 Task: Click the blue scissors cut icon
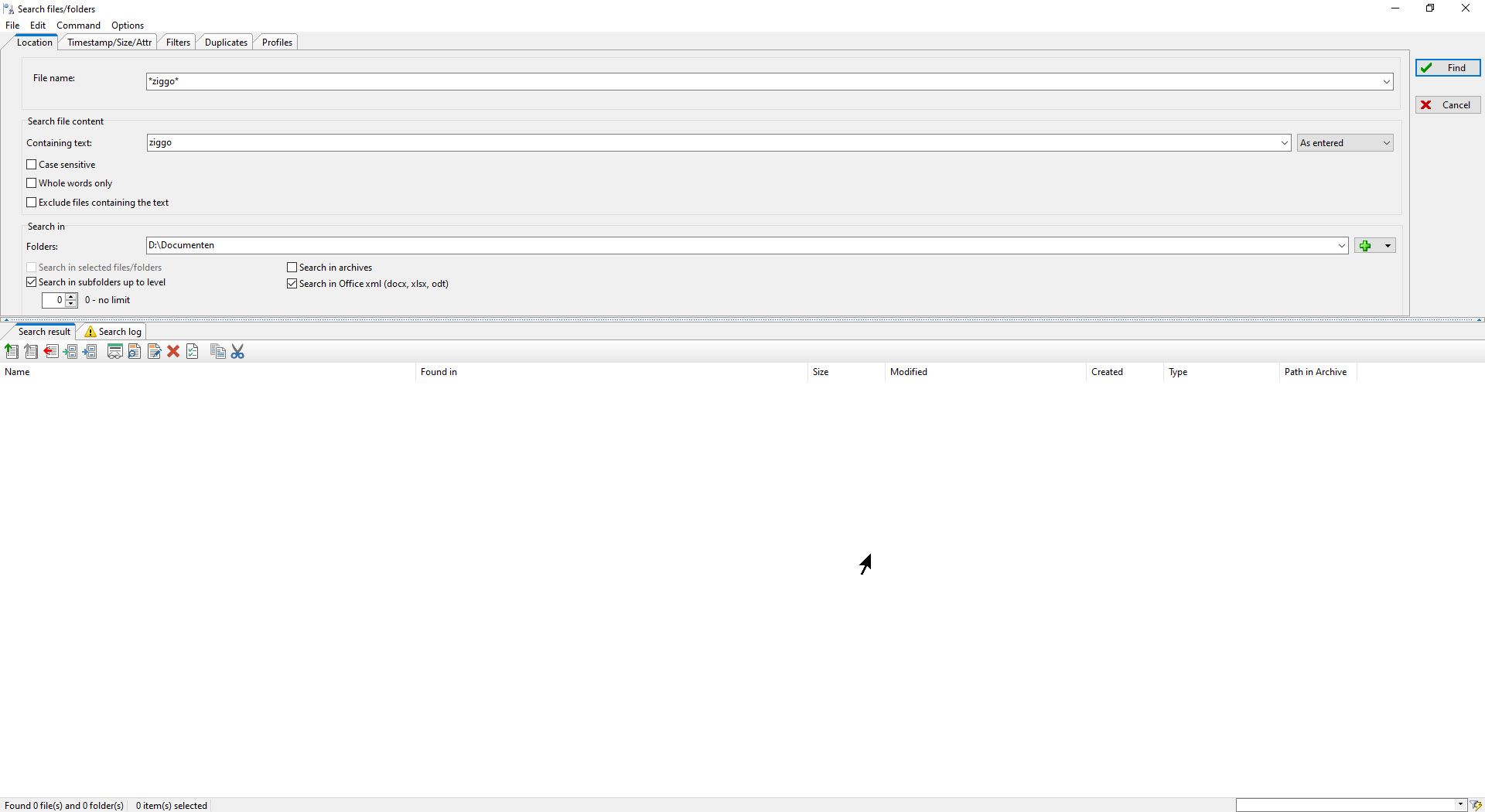237,352
